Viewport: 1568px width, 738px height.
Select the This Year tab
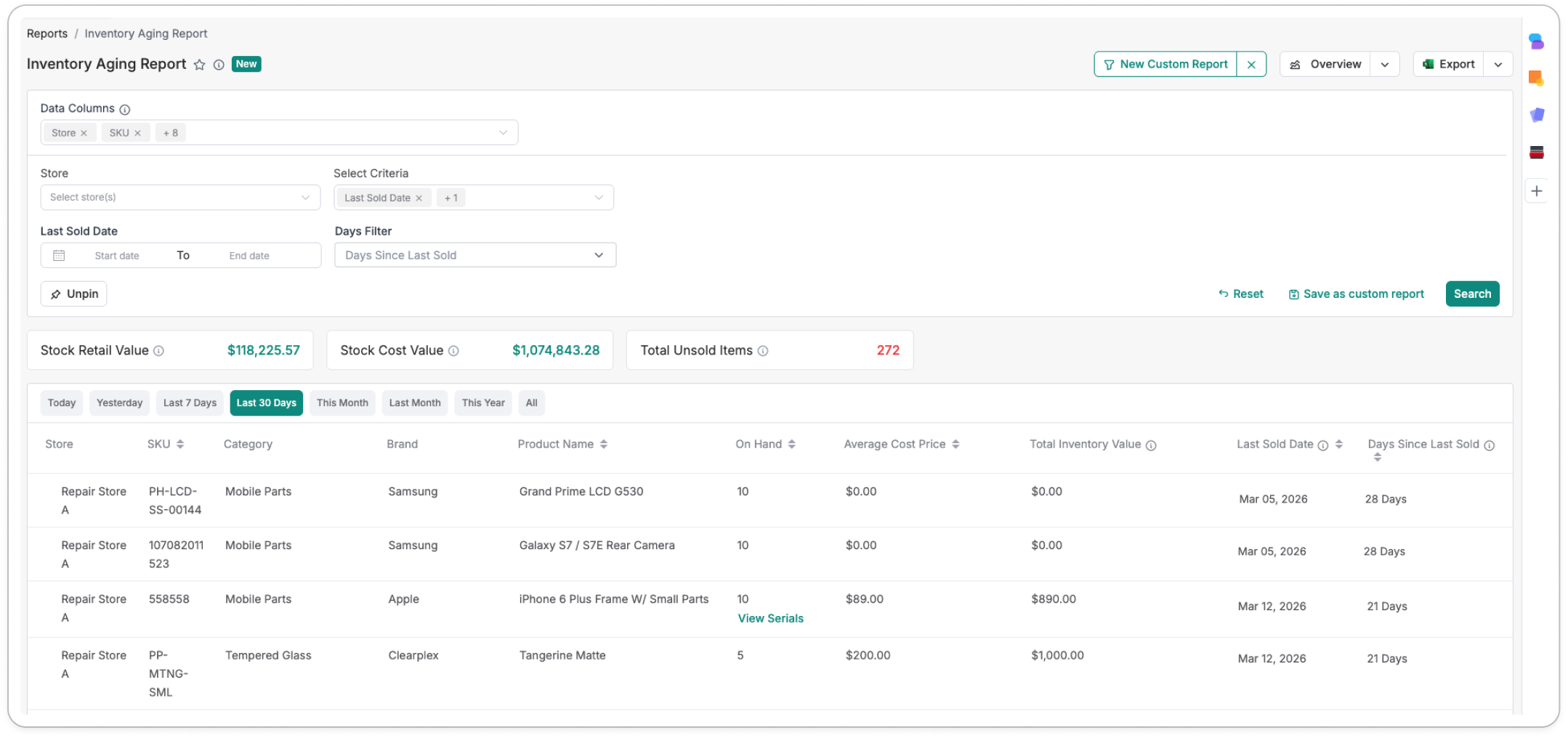(x=483, y=402)
